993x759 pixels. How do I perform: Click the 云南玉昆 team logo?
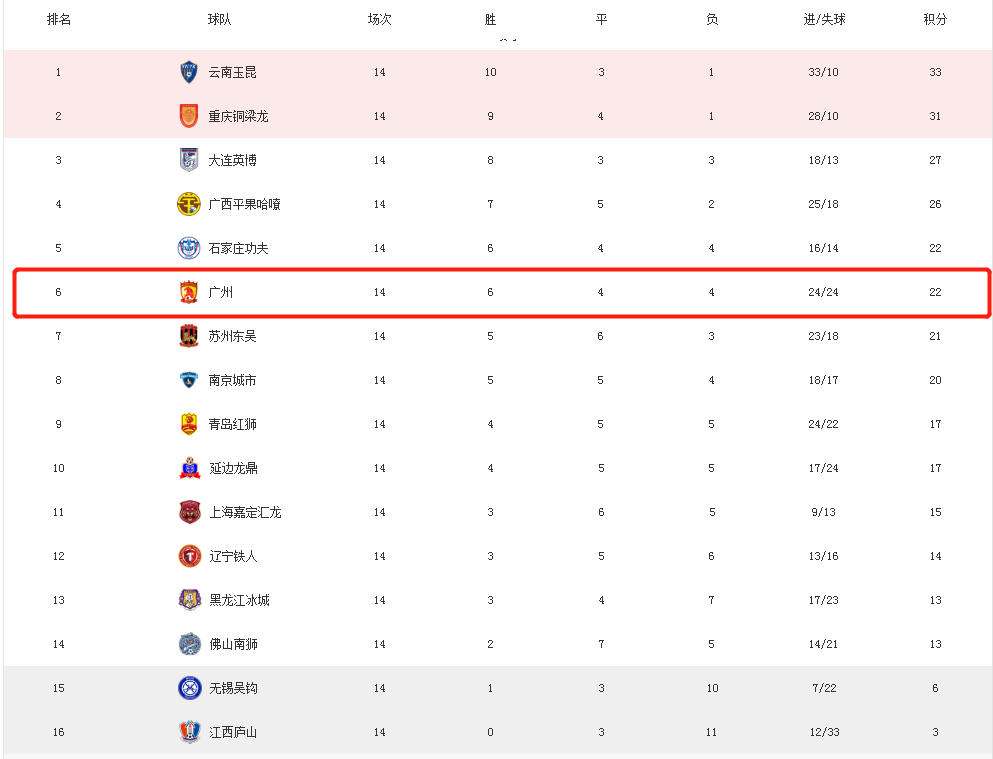189,72
